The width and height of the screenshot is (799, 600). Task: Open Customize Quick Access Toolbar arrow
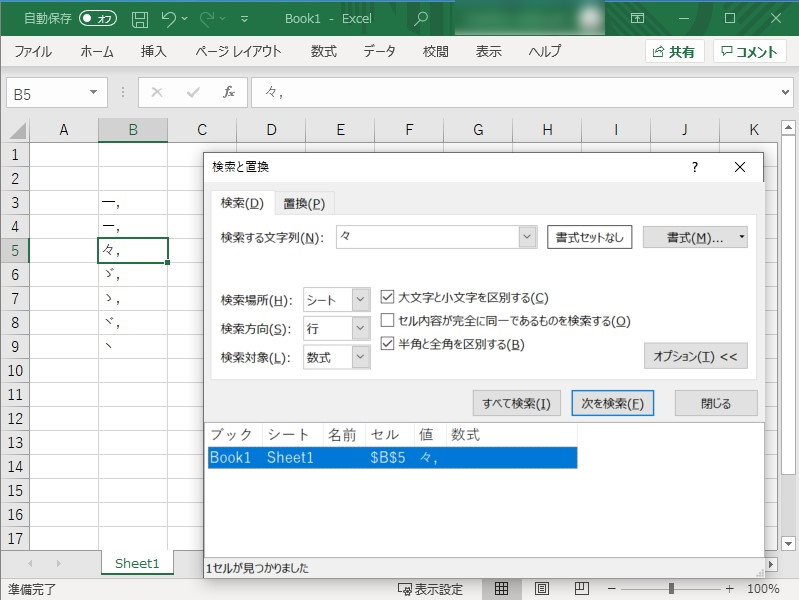click(245, 19)
